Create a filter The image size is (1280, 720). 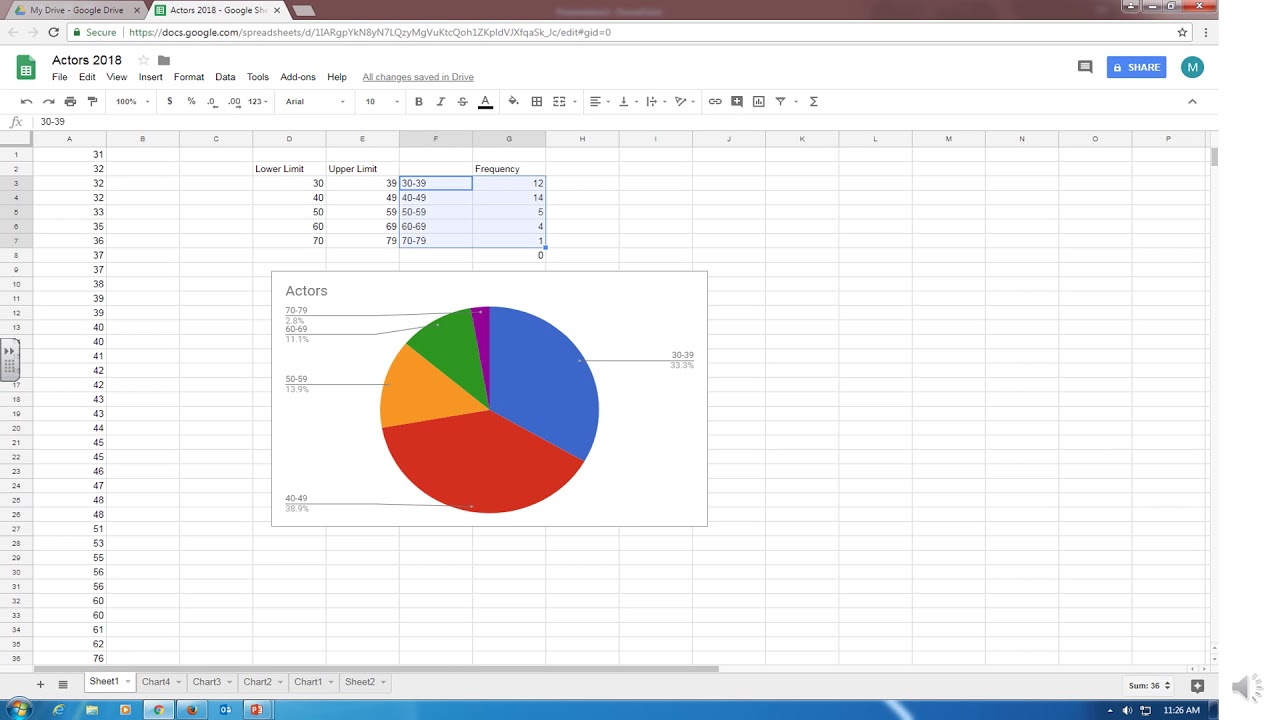(x=781, y=101)
